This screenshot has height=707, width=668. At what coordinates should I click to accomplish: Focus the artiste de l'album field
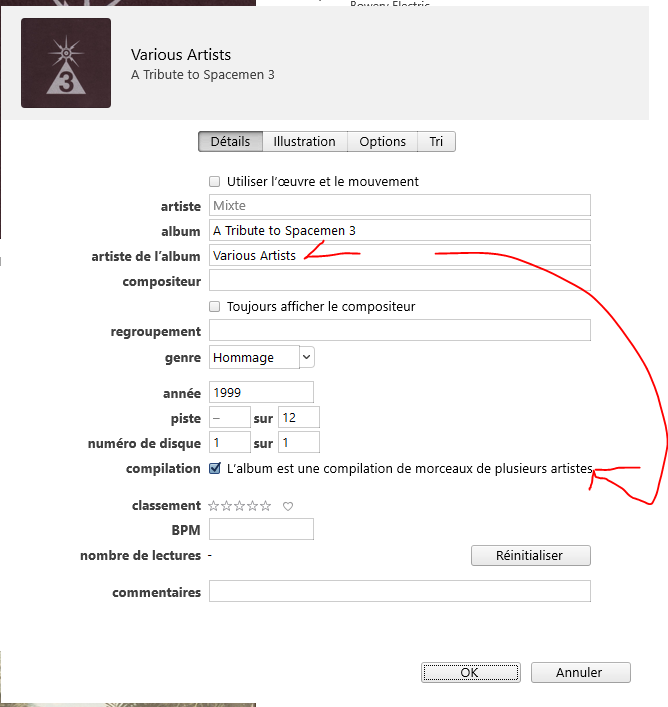coord(400,255)
